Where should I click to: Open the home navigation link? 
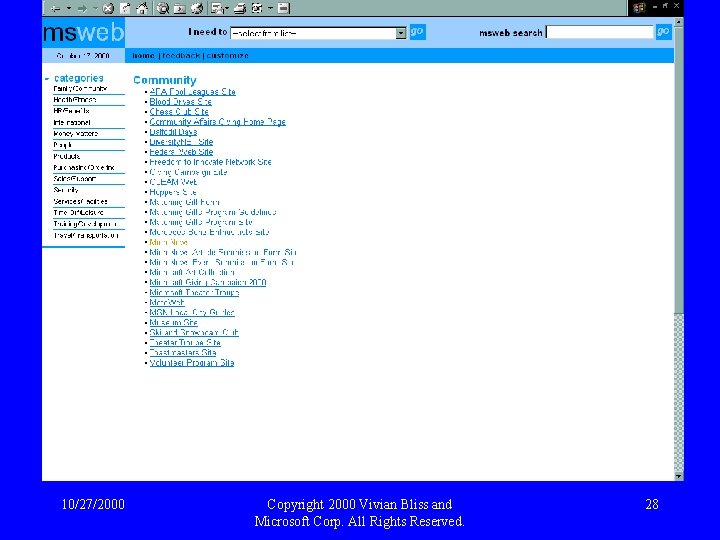coord(143,56)
